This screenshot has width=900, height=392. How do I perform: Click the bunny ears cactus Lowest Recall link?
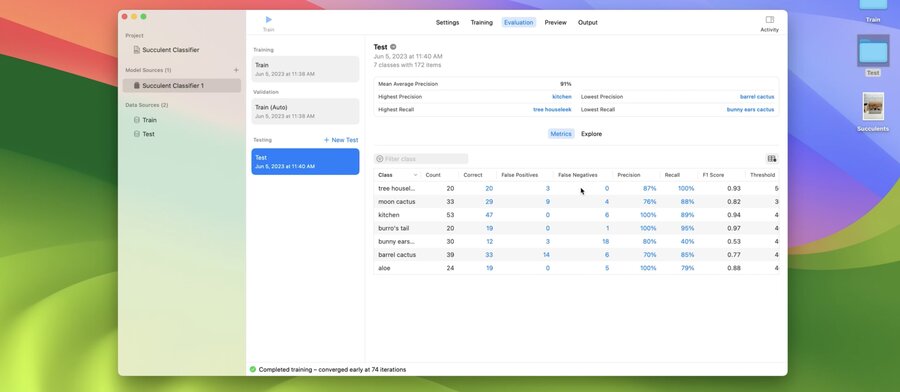(750, 110)
